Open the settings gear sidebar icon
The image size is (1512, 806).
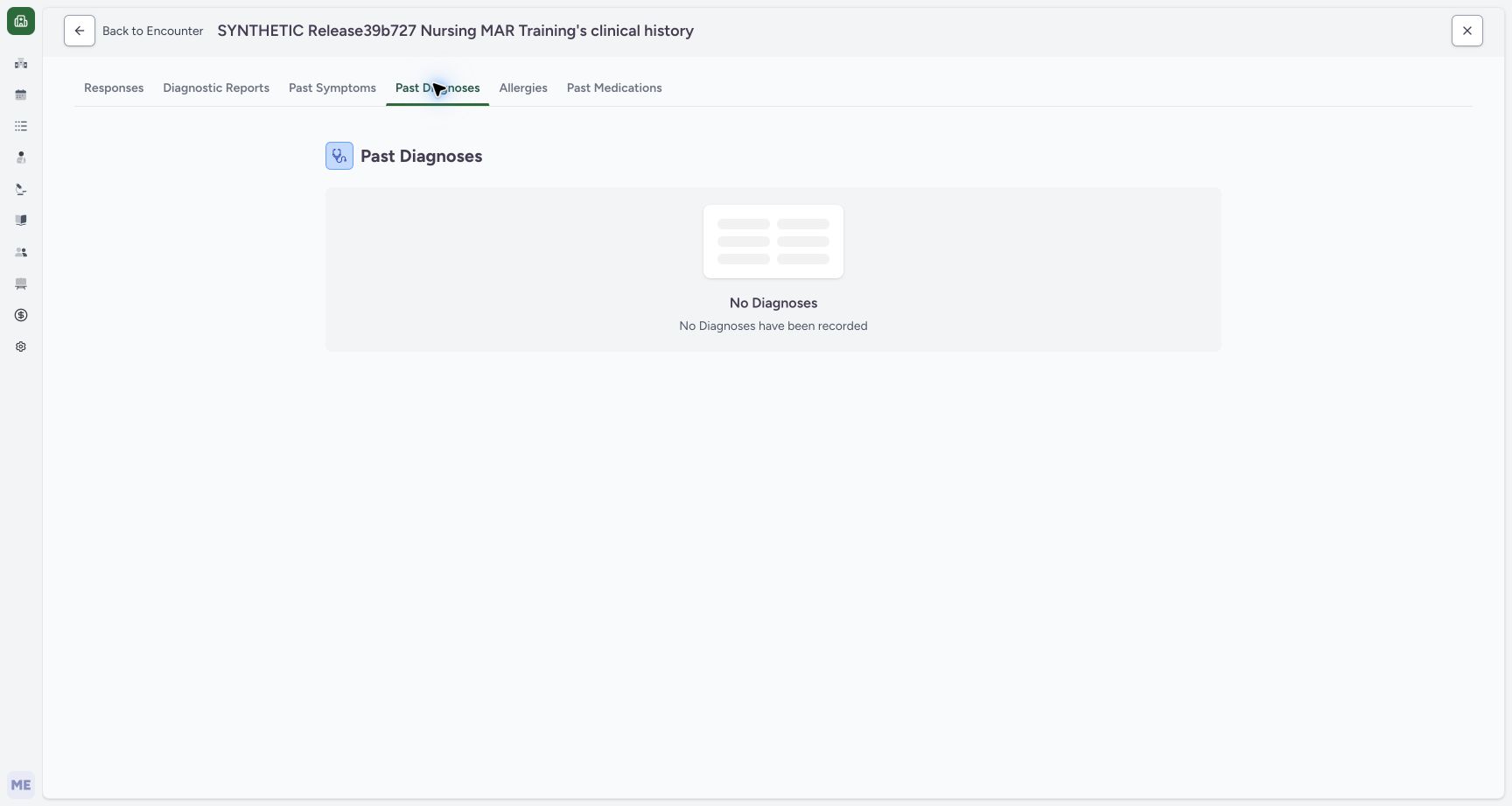21,347
